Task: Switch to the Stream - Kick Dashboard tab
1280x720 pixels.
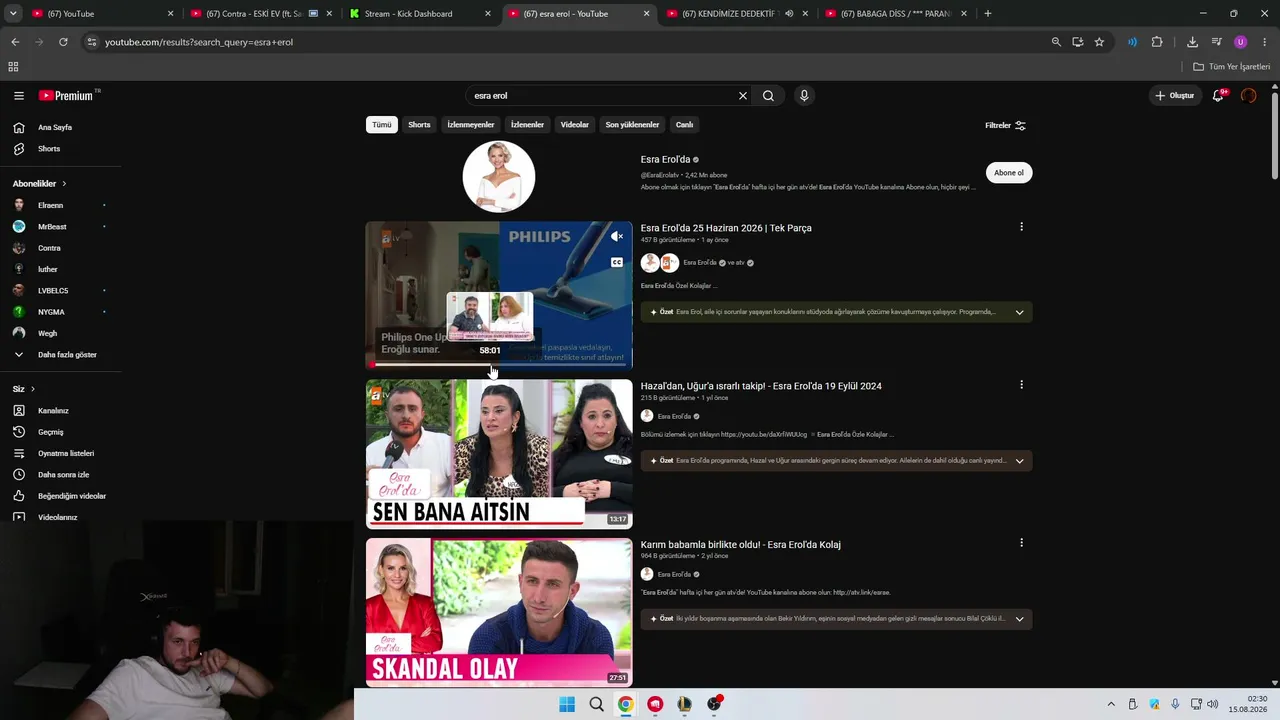Action: [x=420, y=14]
